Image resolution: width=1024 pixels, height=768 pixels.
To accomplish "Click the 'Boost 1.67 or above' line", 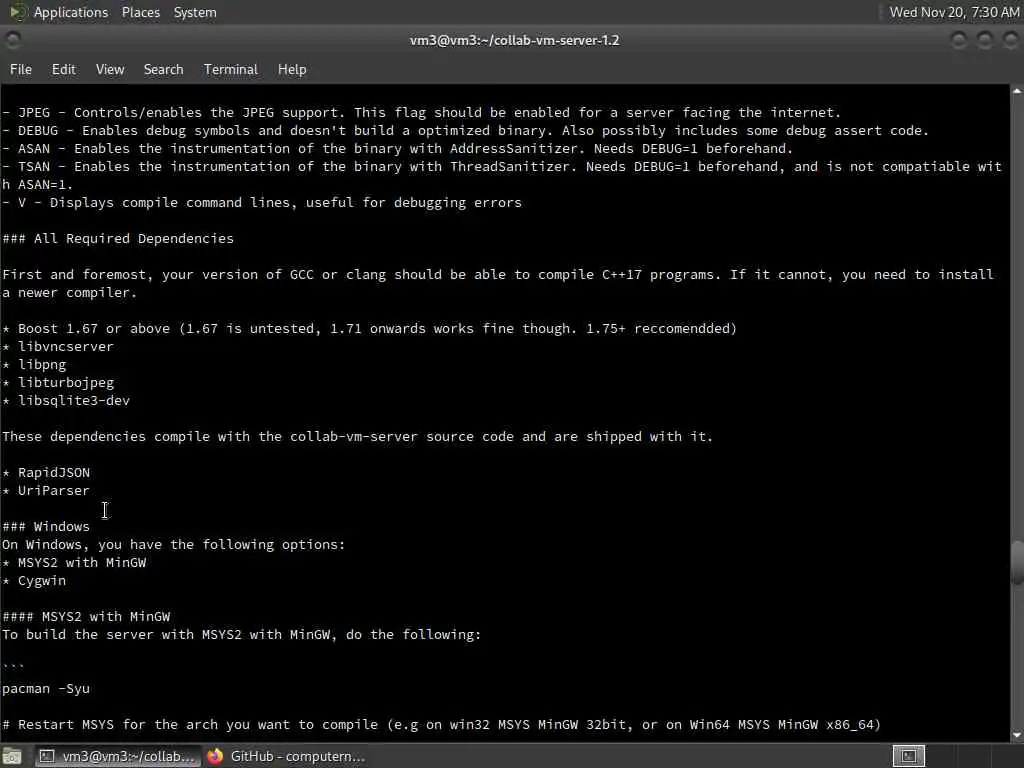I will 369,328.
